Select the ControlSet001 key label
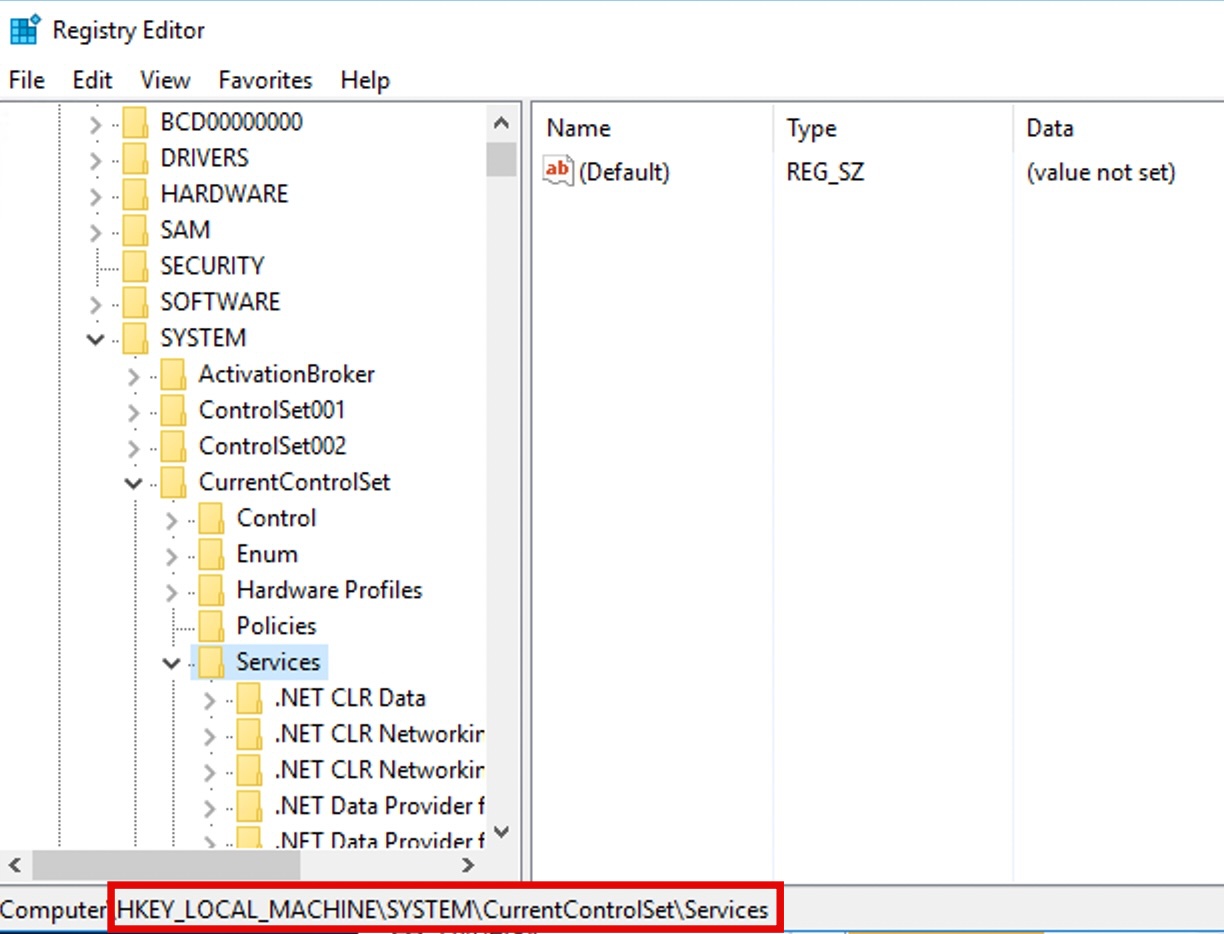This screenshot has height=934, width=1224. coord(272,410)
